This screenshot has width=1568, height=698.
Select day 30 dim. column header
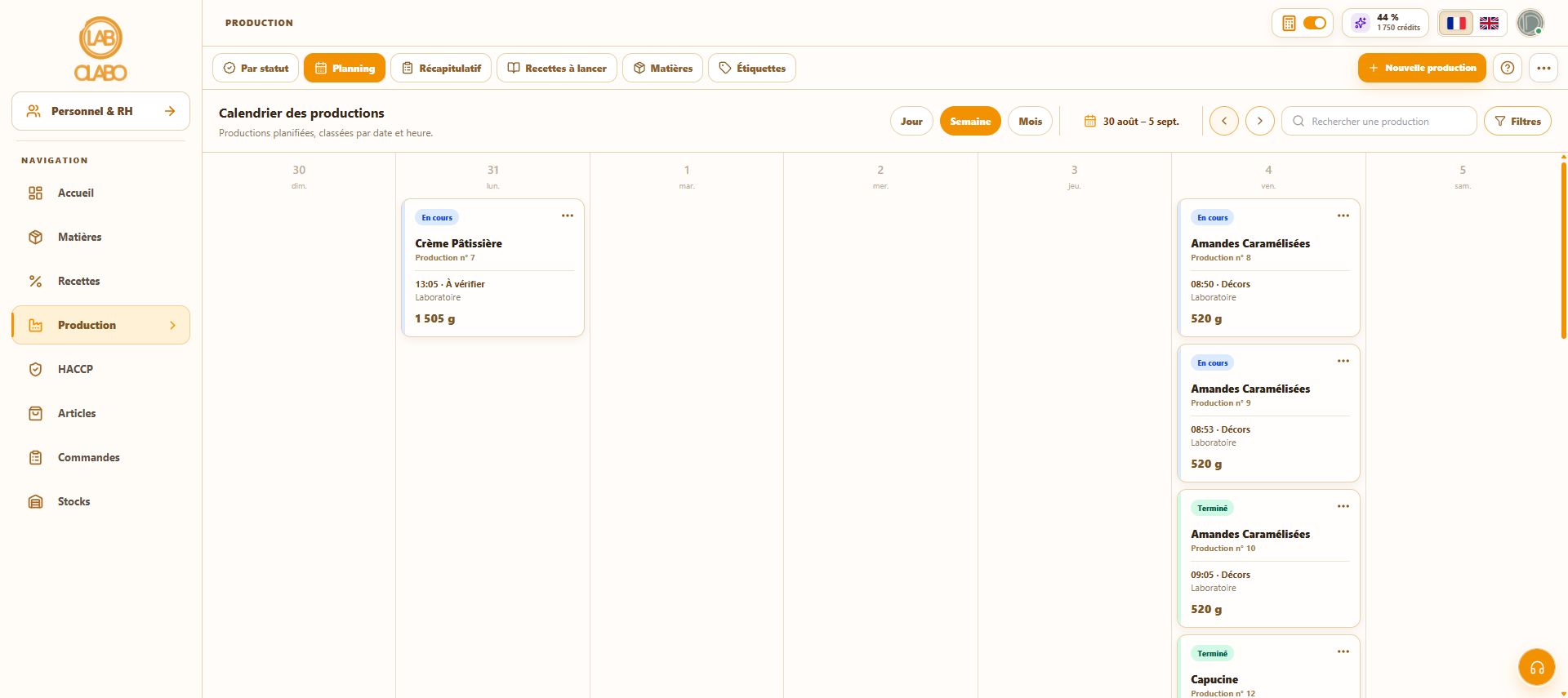click(x=299, y=176)
